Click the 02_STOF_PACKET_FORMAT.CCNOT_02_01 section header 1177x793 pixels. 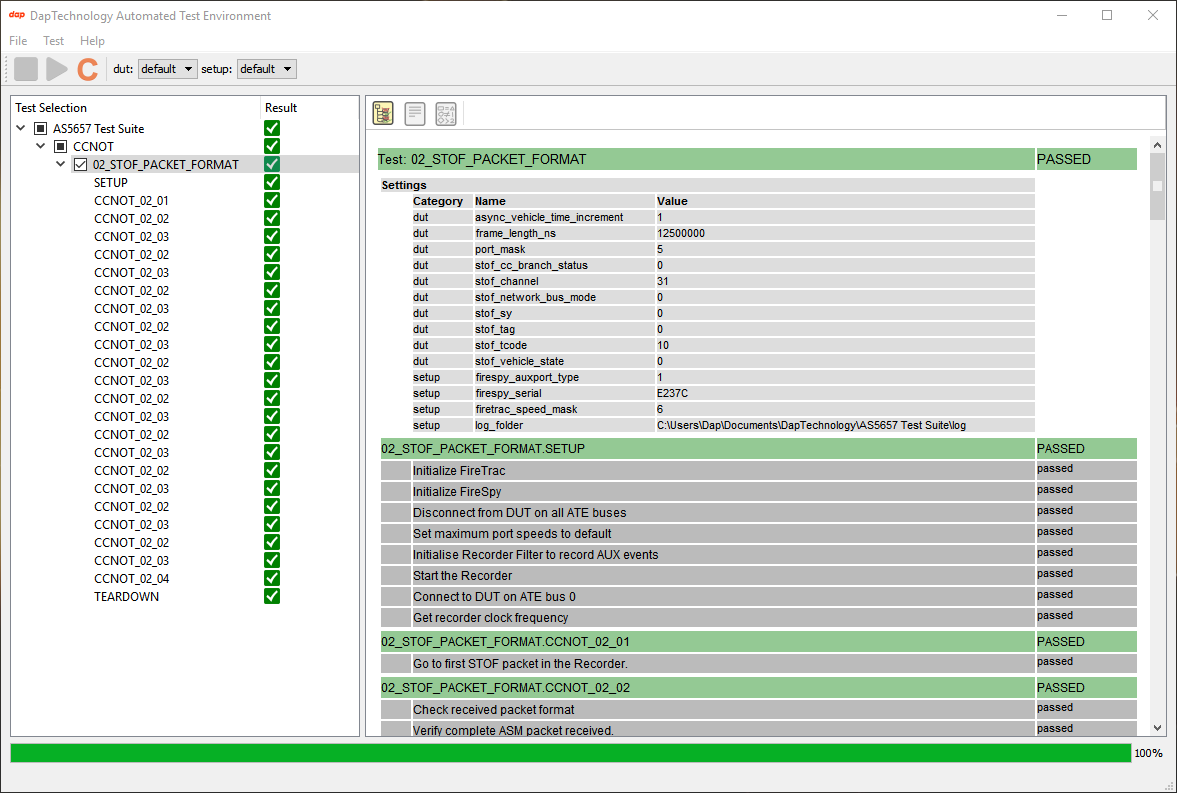pyautogui.click(x=706, y=641)
